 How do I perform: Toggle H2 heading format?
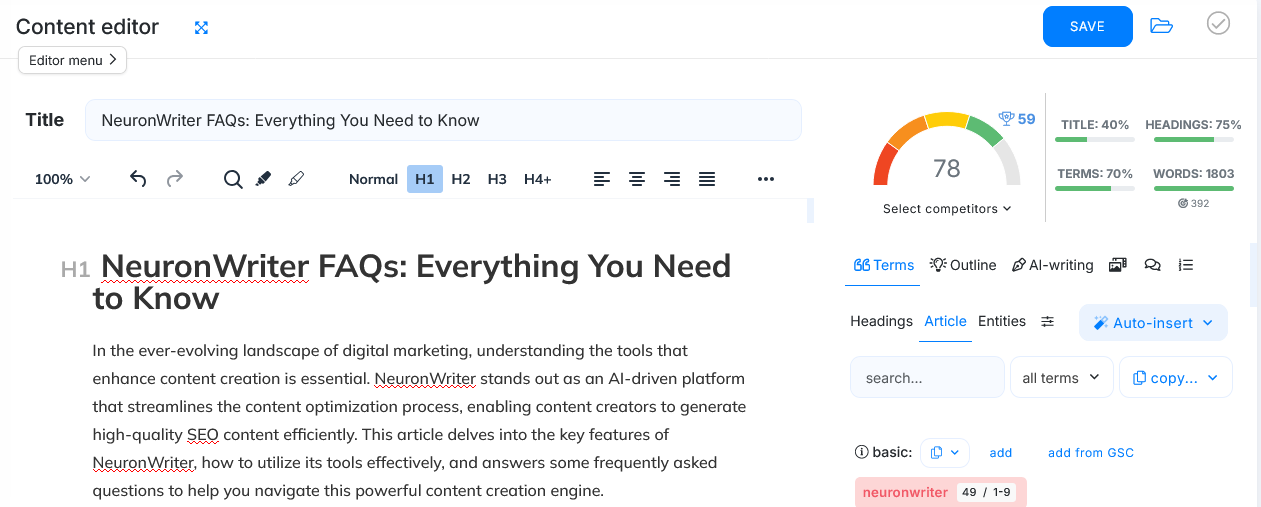(x=460, y=179)
